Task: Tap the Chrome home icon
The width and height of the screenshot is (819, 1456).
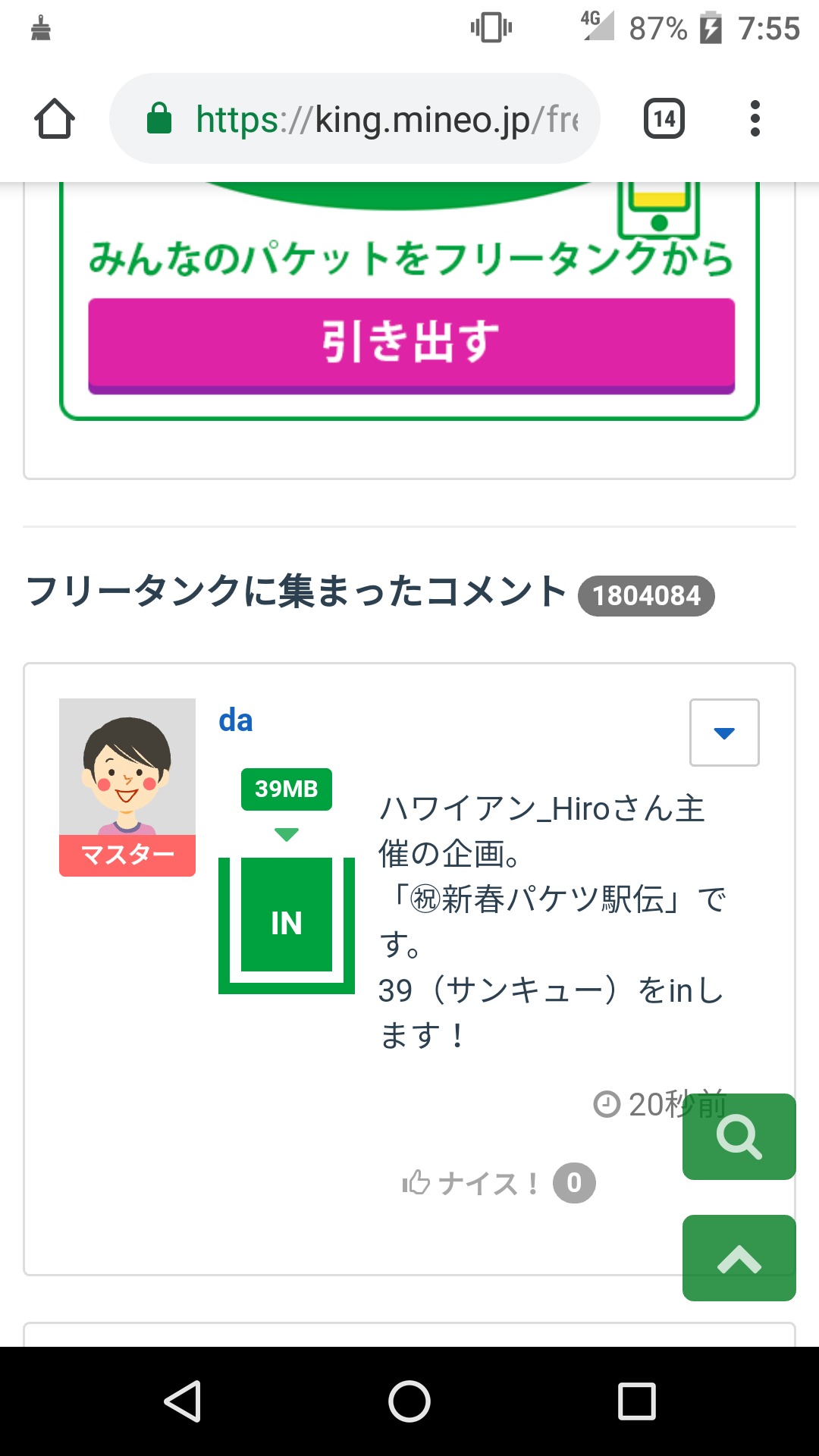Action: [x=55, y=119]
